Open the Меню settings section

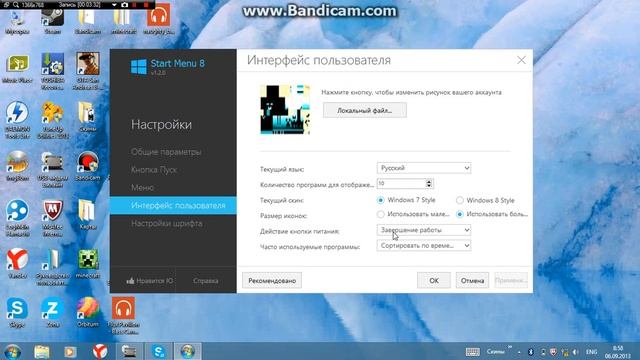(142, 188)
